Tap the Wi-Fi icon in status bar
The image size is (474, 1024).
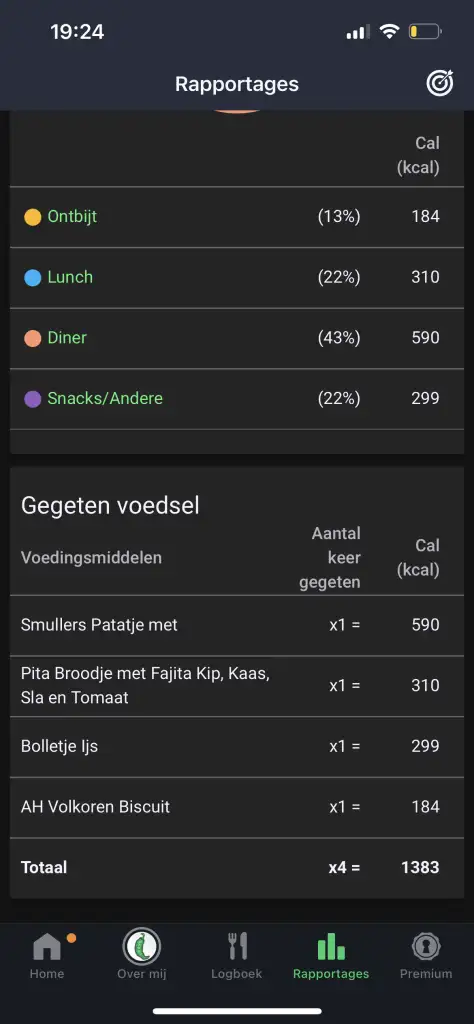point(390,31)
